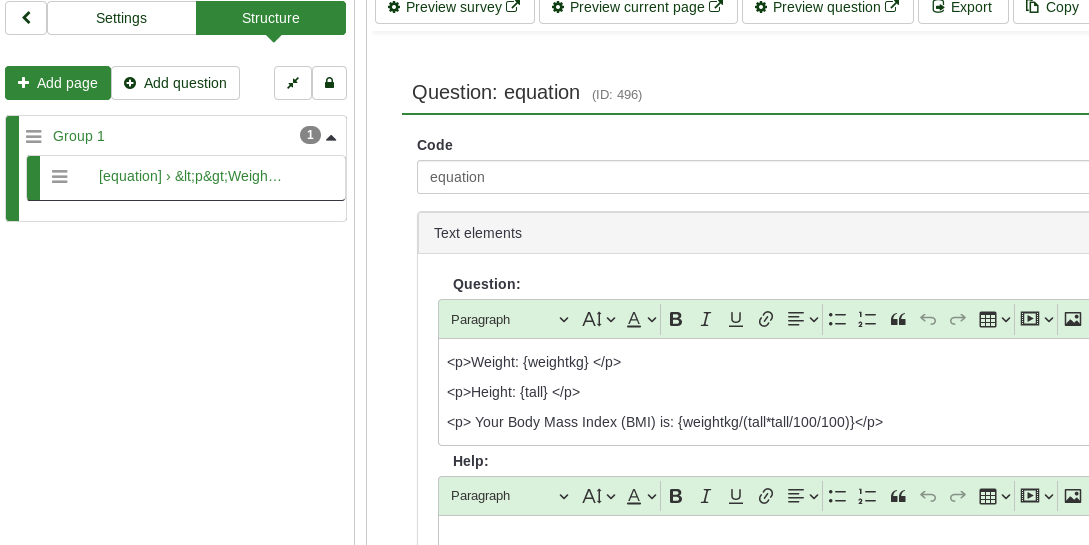This screenshot has width=1089, height=545.
Task: Add block quote in Question editor
Action: [x=898, y=319]
